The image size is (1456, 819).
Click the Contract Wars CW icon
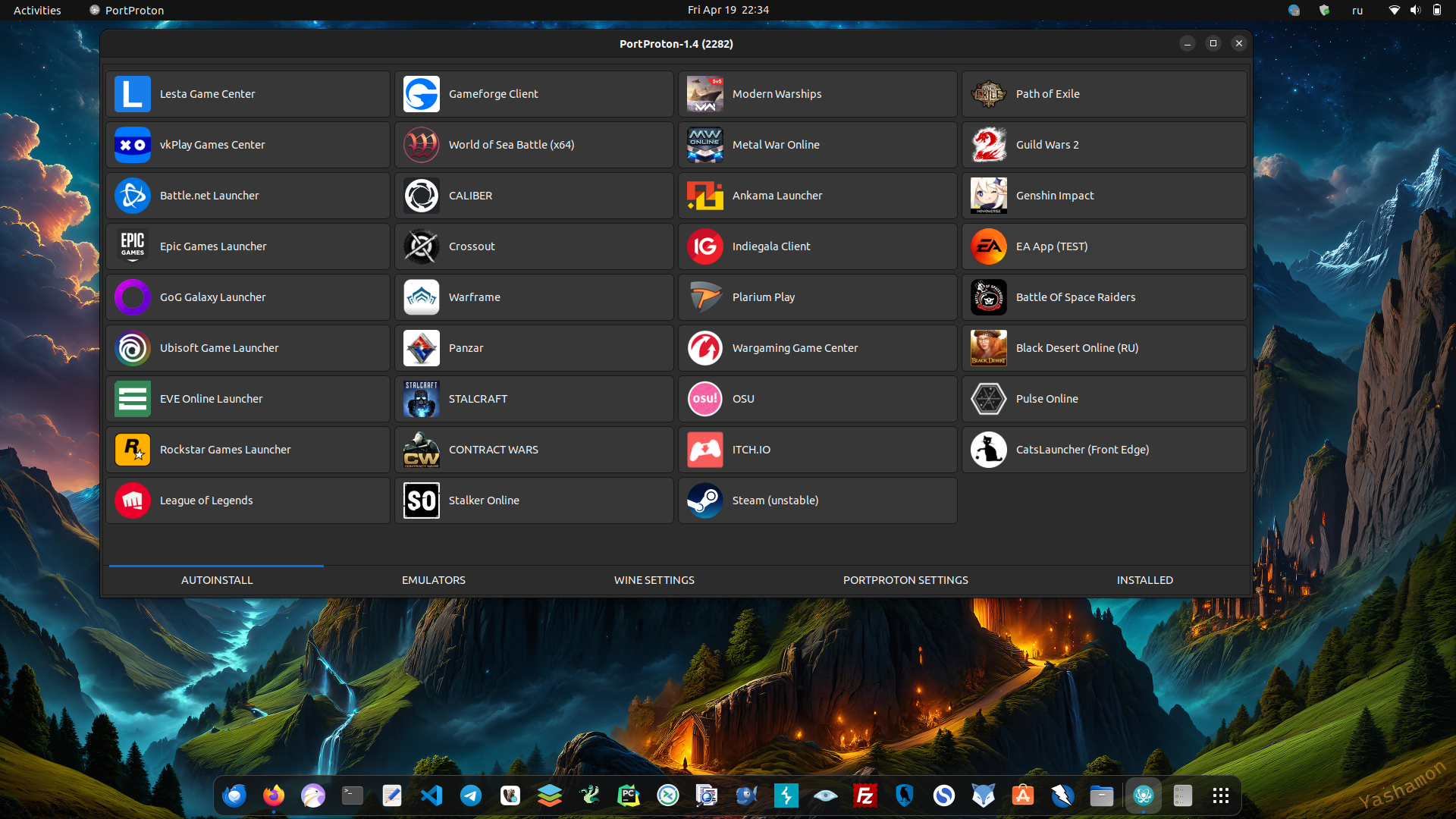tap(422, 450)
